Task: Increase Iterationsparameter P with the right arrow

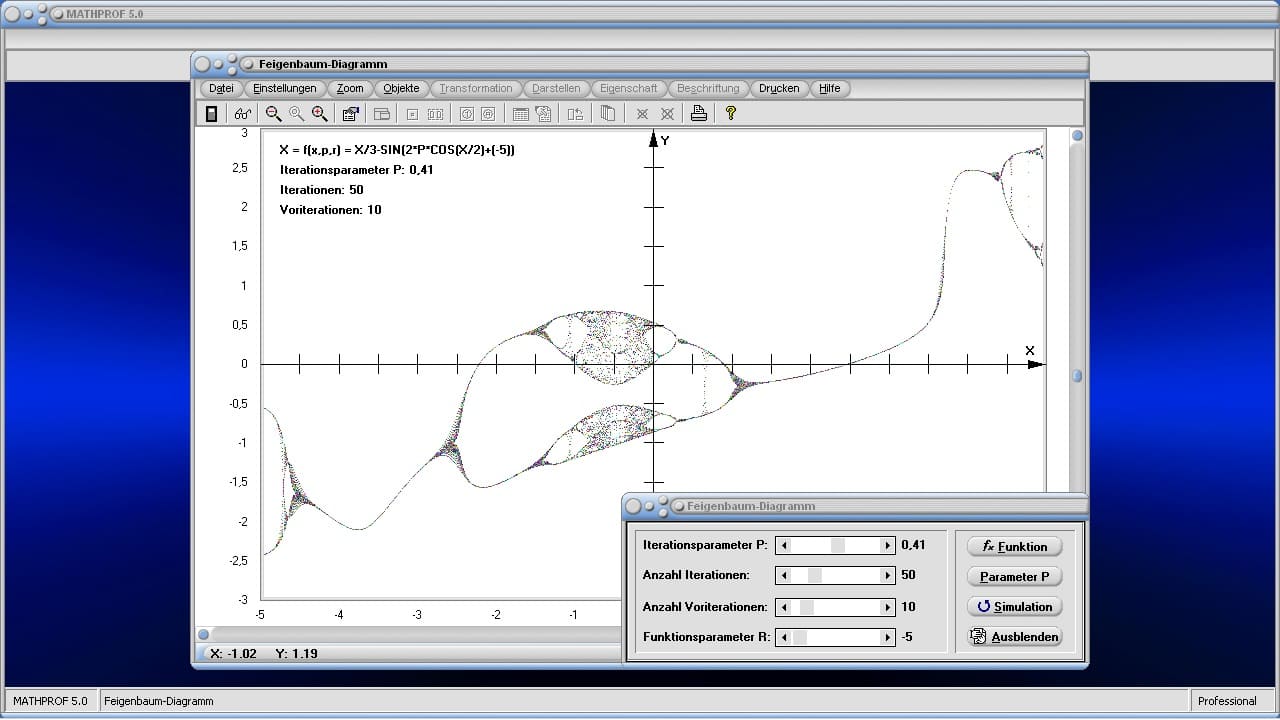Action: coord(887,546)
